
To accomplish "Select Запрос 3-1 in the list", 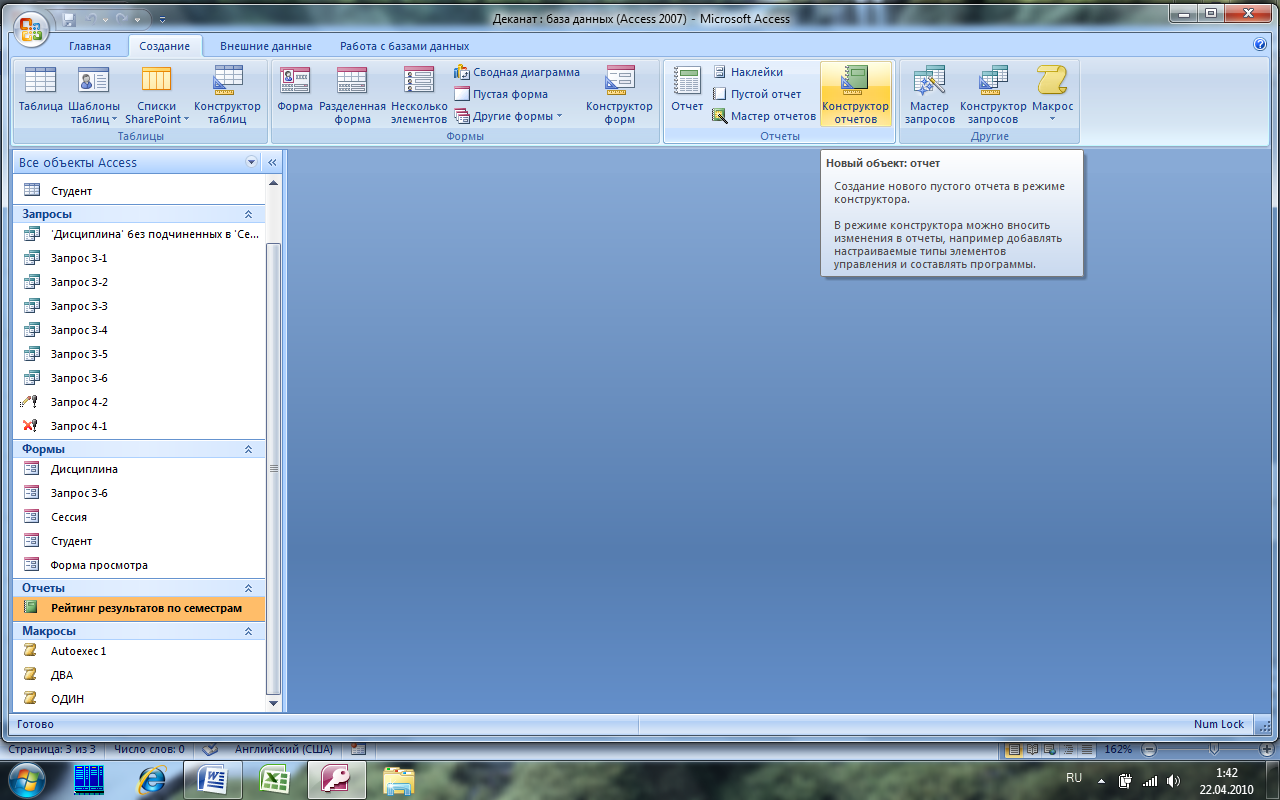I will click(x=139, y=258).
